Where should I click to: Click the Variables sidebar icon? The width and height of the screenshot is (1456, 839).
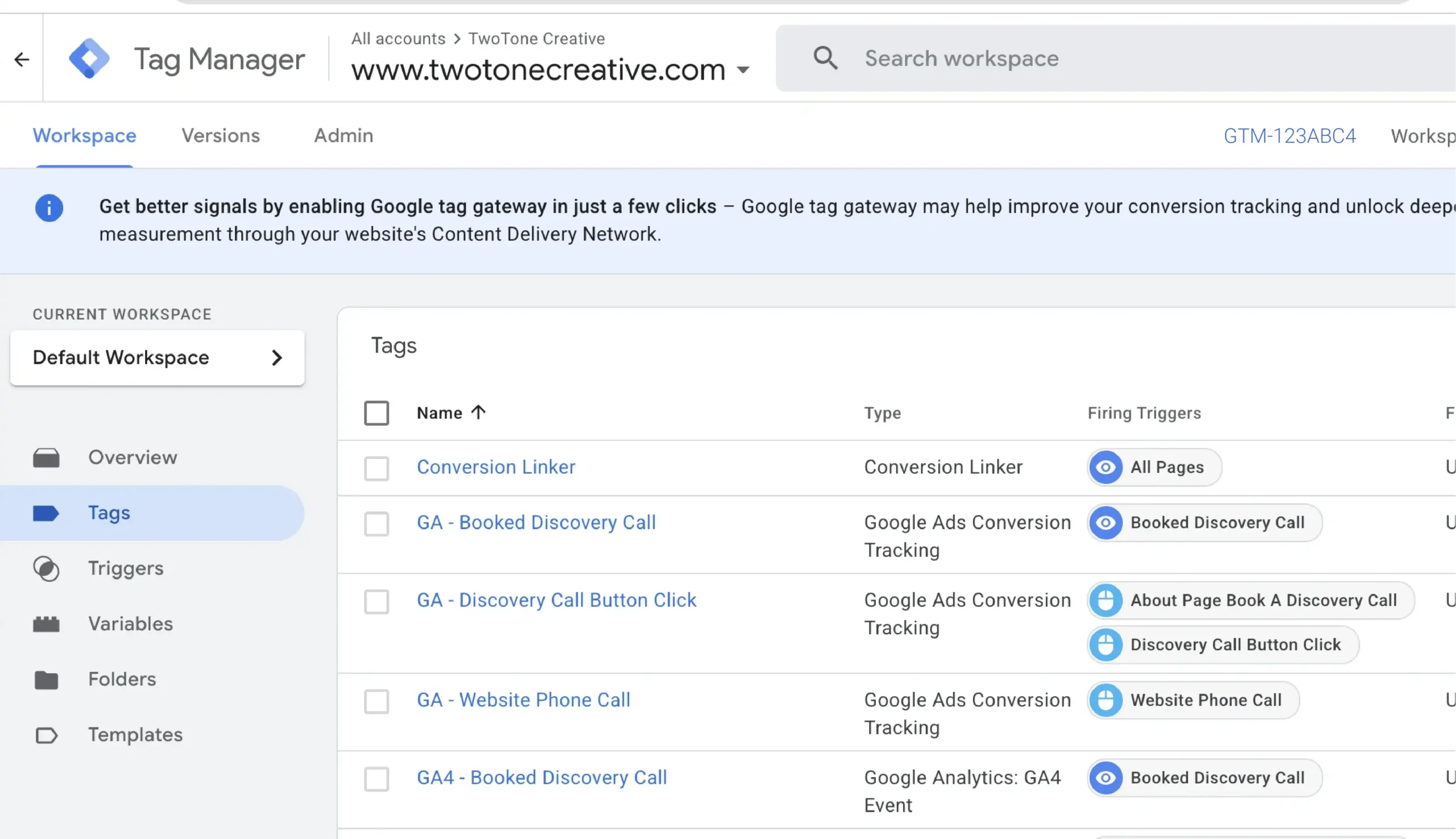click(x=46, y=624)
